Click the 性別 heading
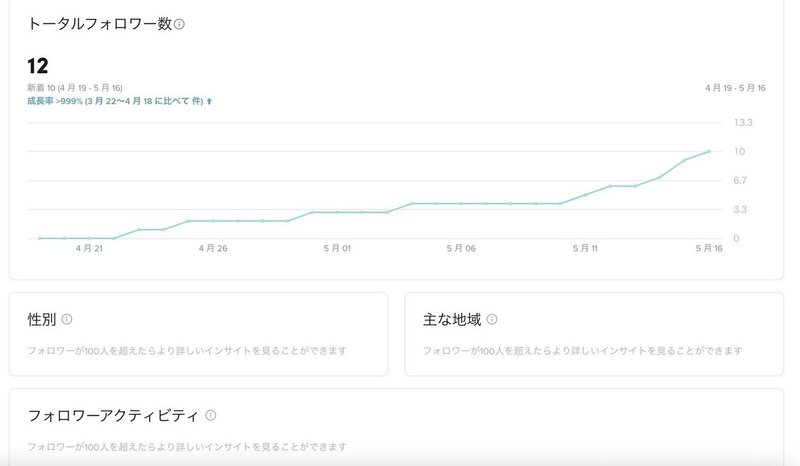The image size is (800, 466). pos(42,320)
